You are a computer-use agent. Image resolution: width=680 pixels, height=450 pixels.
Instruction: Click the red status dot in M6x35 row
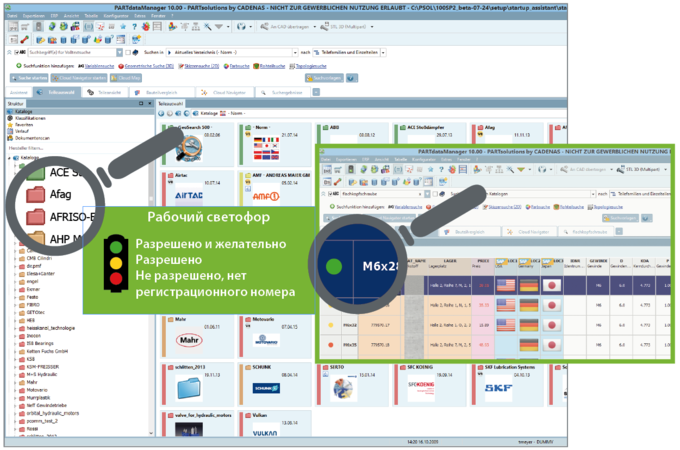331,345
